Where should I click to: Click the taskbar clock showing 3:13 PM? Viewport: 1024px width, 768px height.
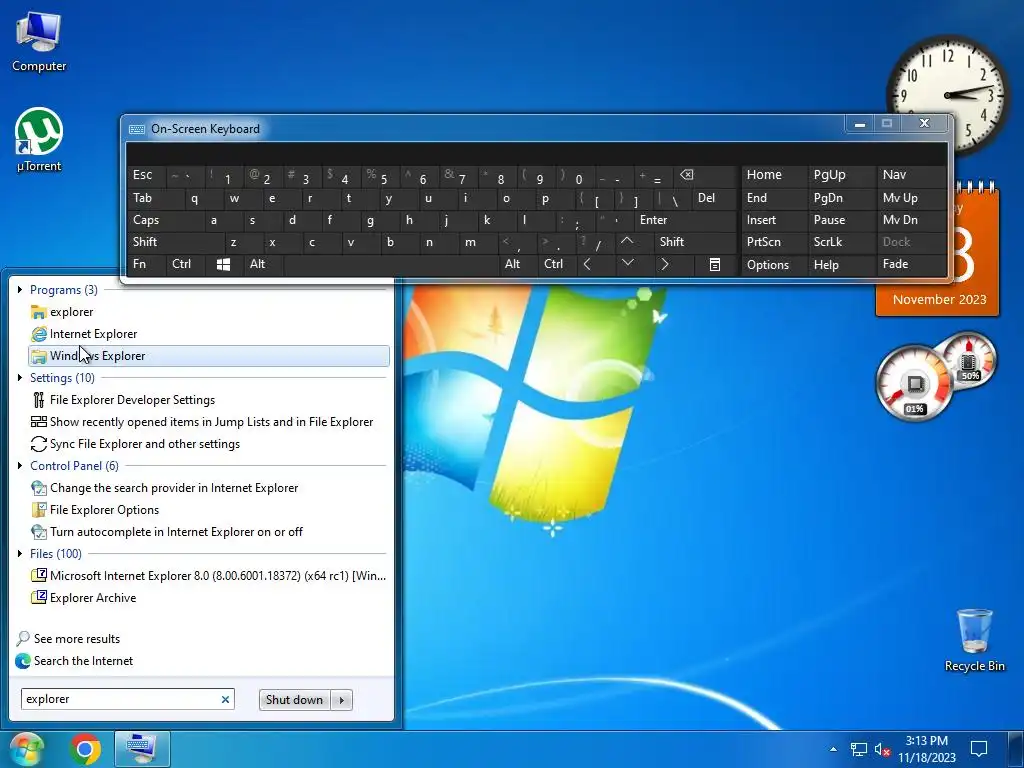tap(927, 749)
